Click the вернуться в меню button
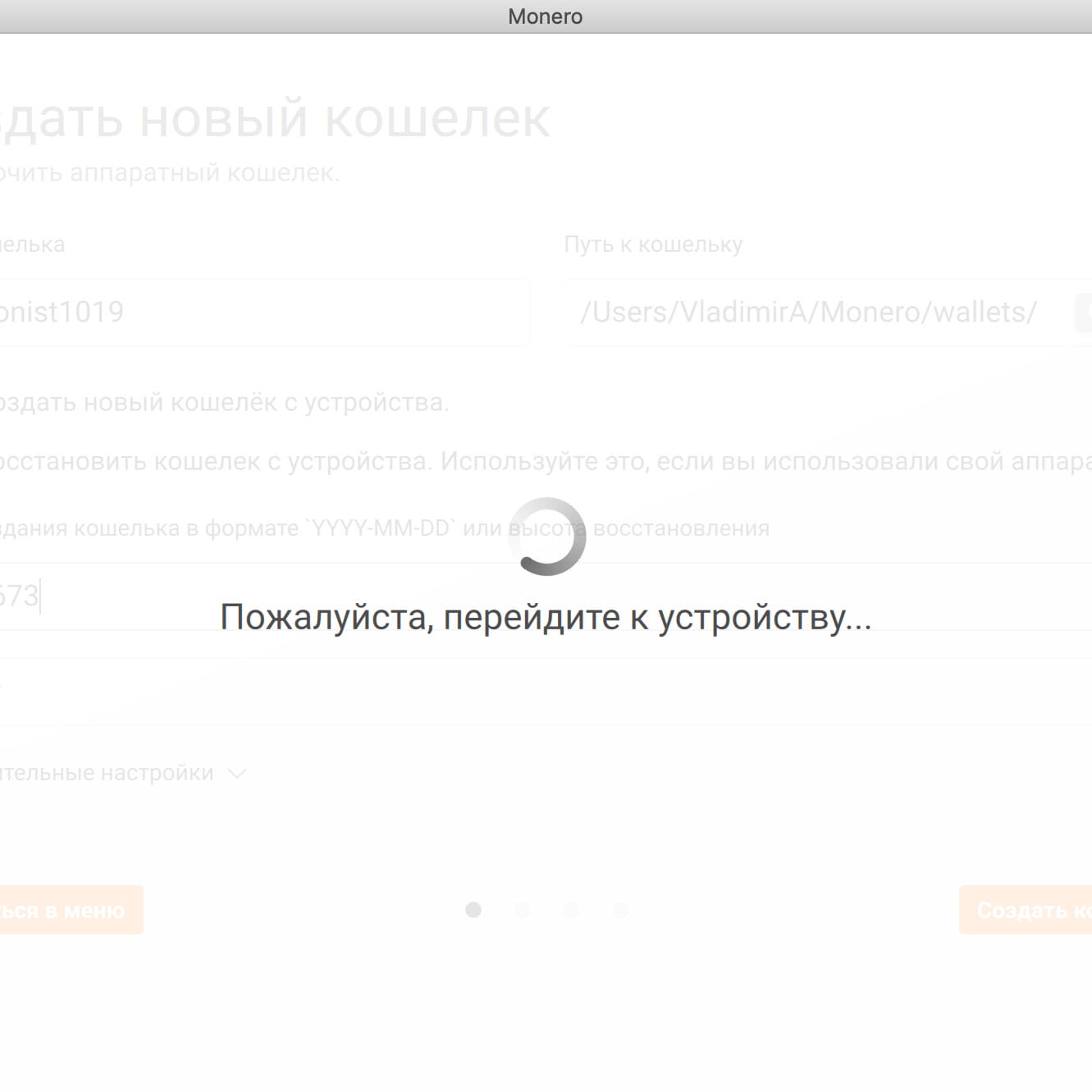Image resolution: width=1092 pixels, height=1092 pixels. tap(71, 910)
